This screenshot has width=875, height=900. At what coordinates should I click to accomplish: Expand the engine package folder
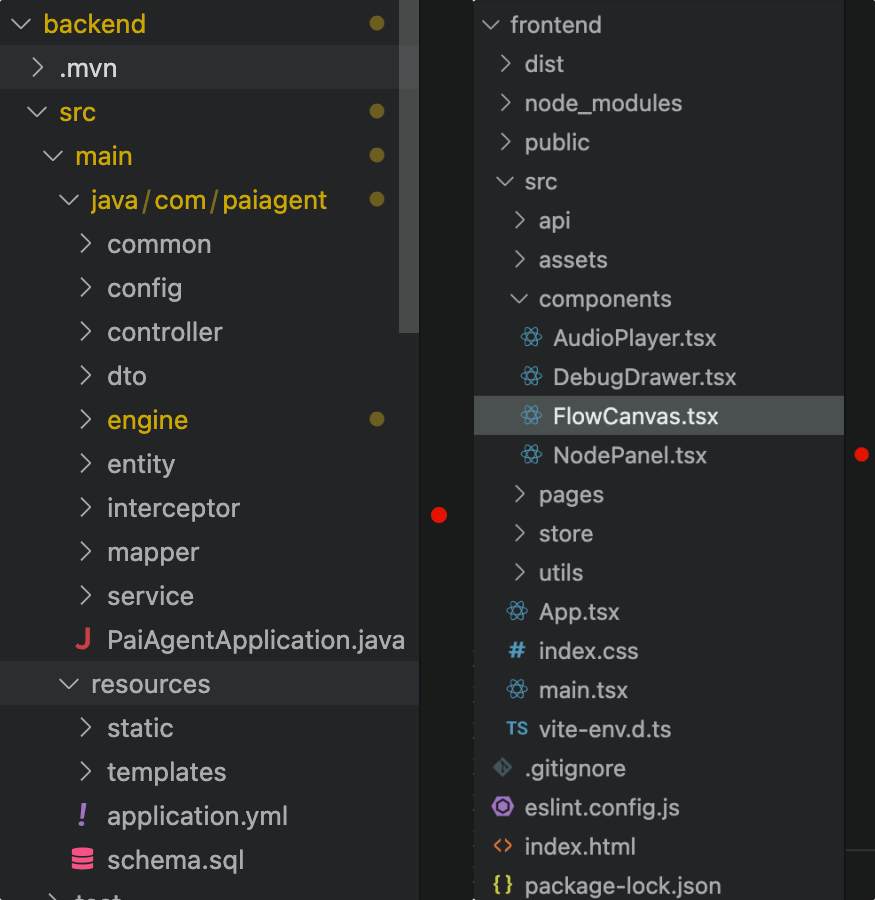[86, 420]
